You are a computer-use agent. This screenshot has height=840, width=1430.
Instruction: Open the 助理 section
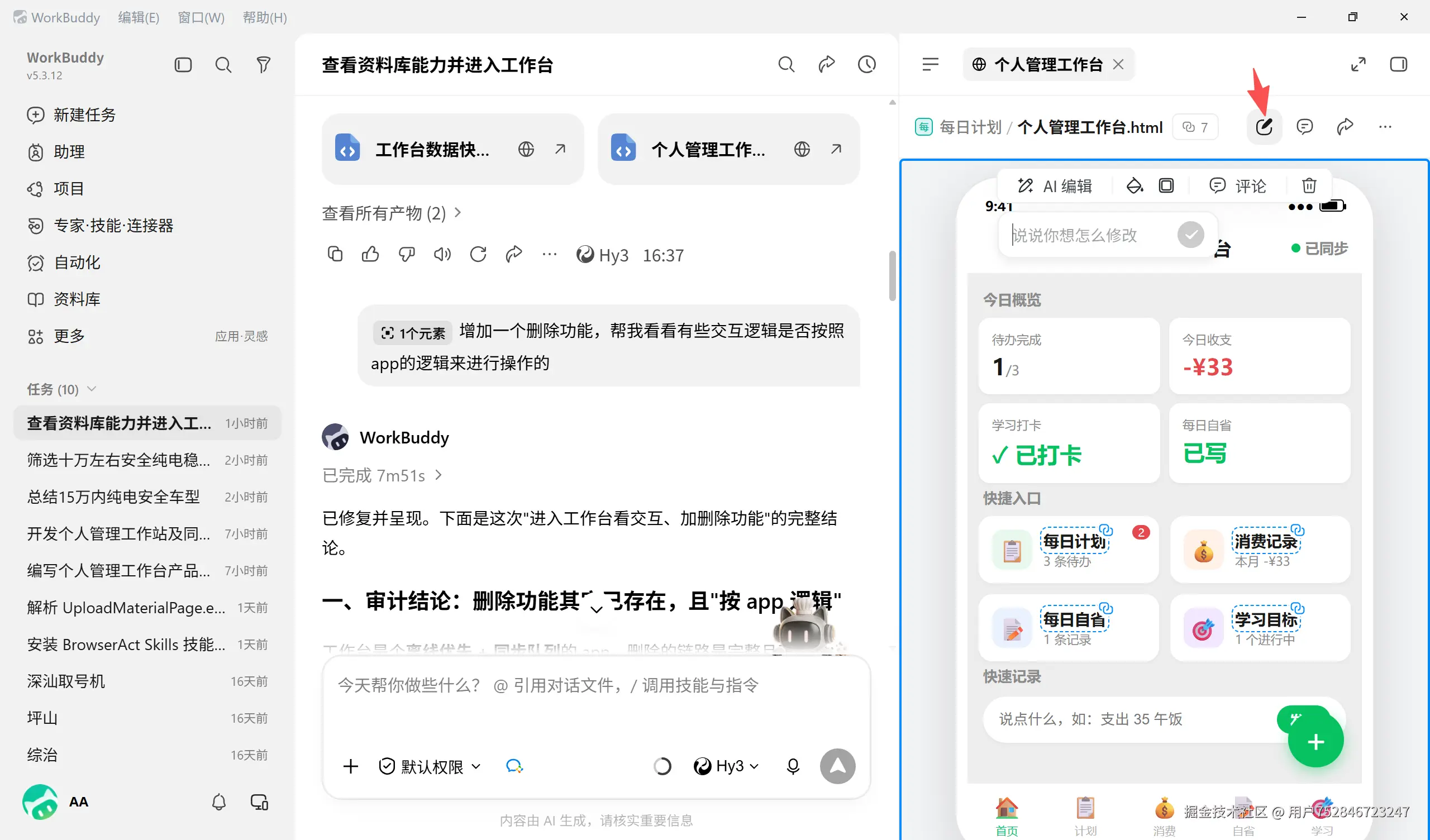click(56, 151)
